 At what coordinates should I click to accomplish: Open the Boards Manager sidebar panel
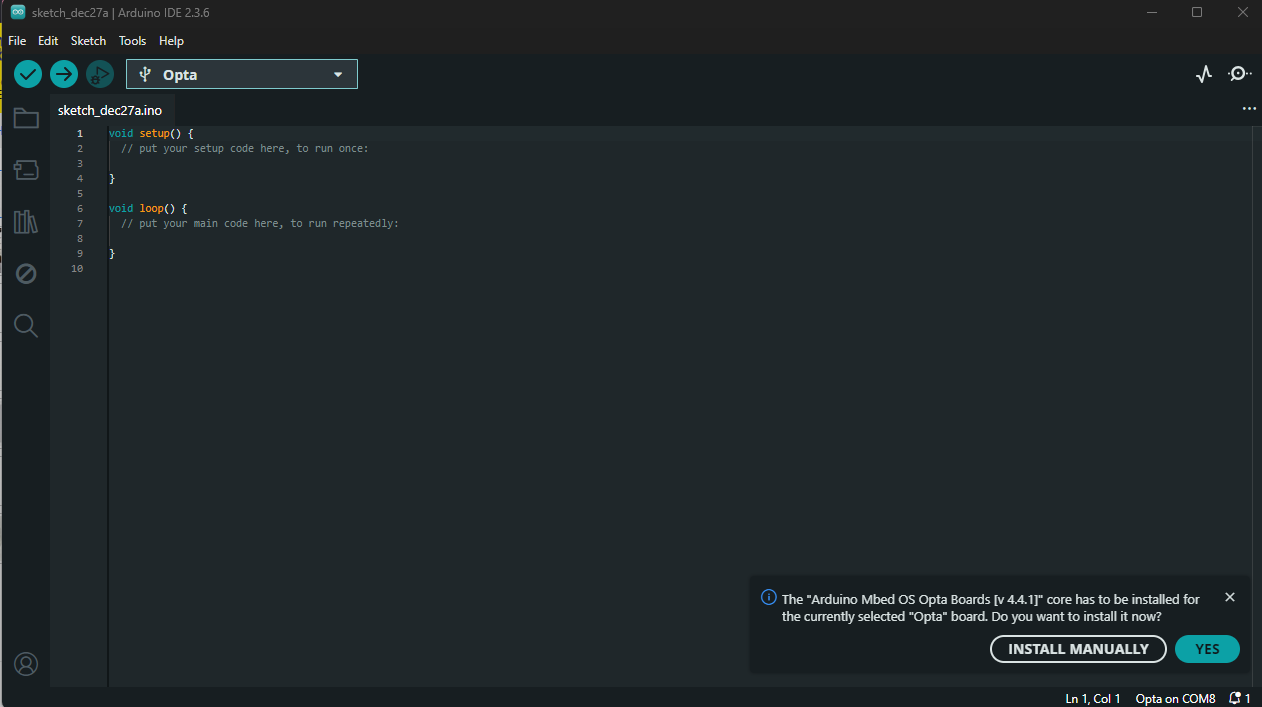[x=26, y=170]
